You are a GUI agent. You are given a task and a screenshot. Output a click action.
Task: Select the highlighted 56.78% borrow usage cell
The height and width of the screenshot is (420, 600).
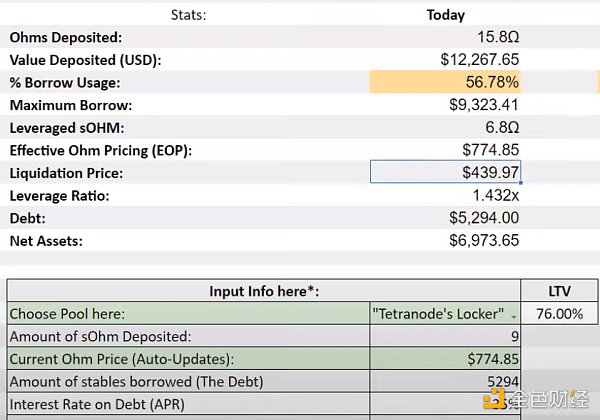click(445, 82)
